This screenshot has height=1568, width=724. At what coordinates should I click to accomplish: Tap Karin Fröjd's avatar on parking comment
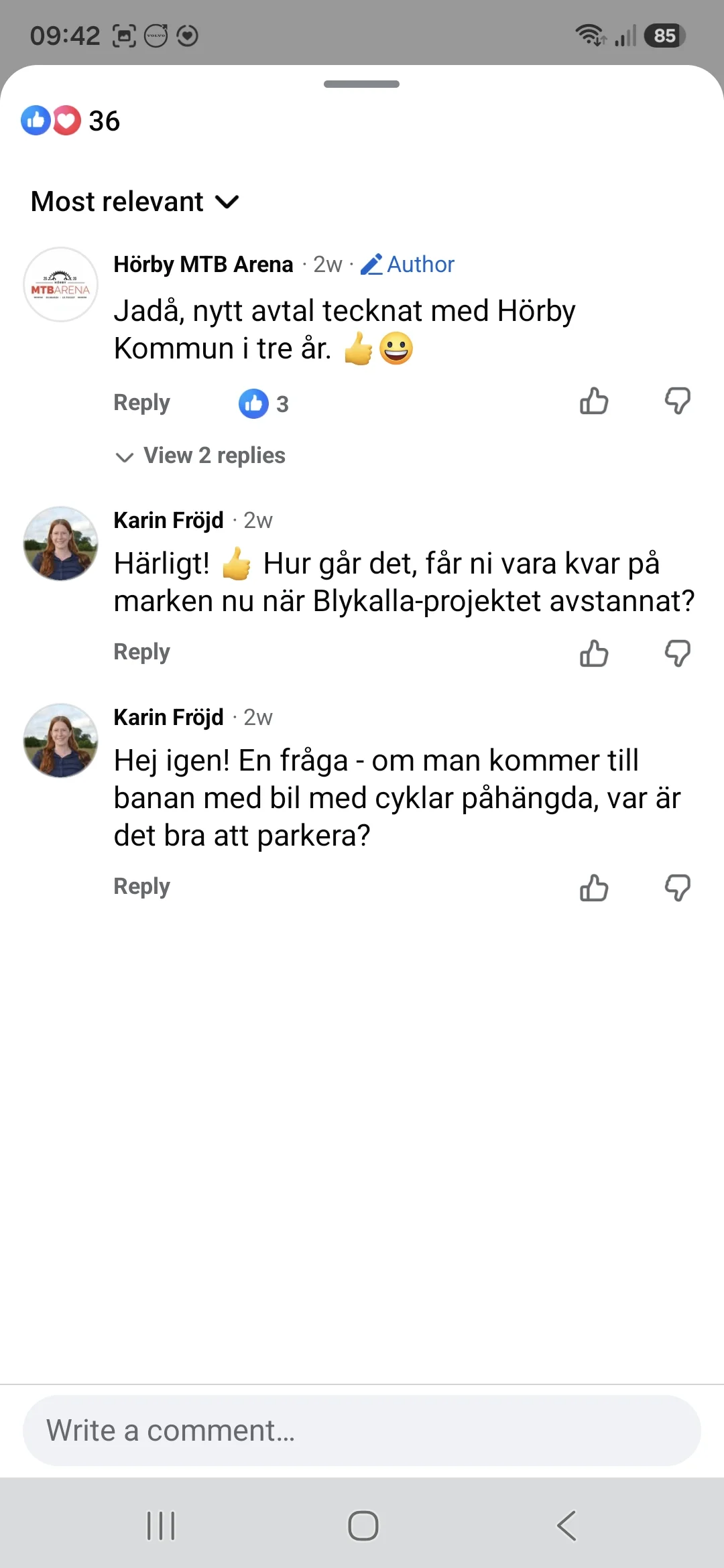click(60, 740)
